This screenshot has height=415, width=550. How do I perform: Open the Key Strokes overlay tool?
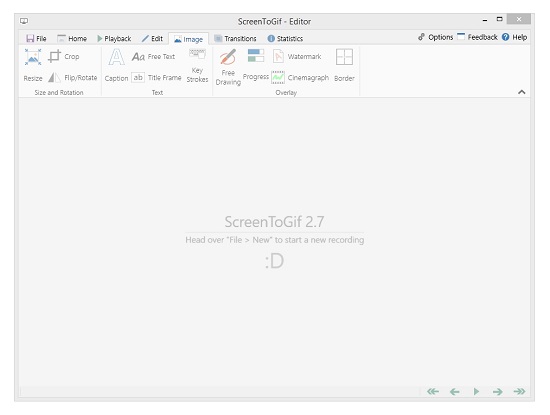coord(197,66)
